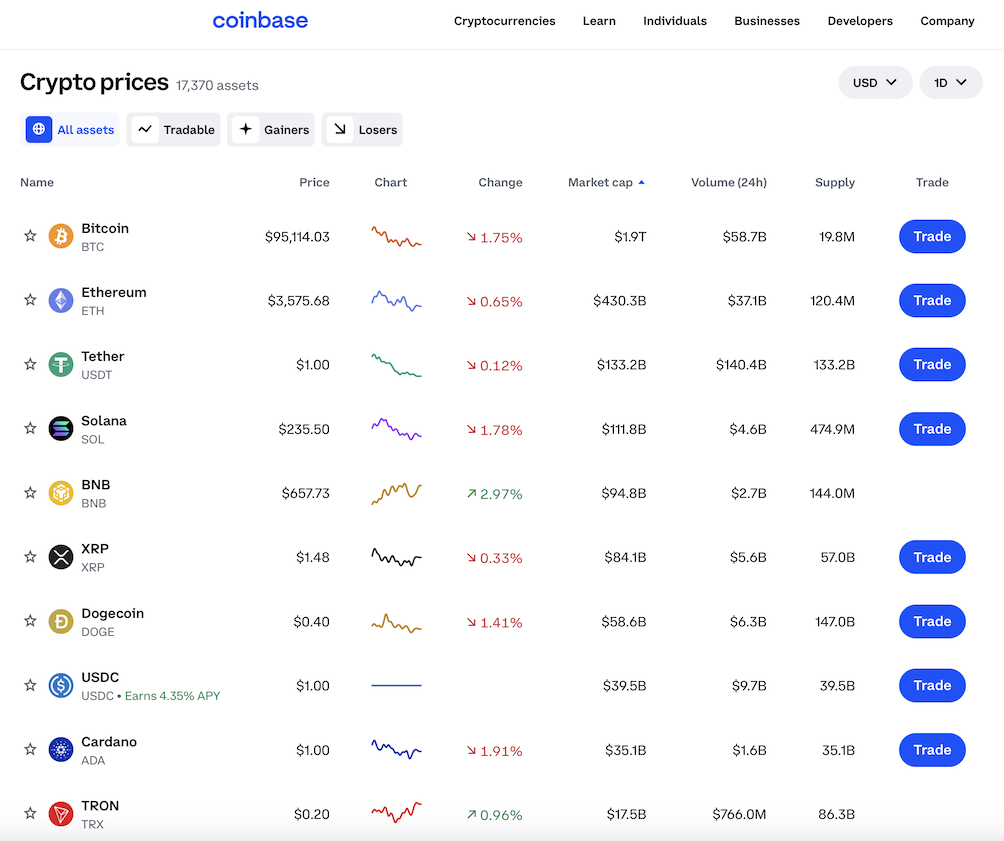Click the Cardano Trade button
This screenshot has height=841, width=1004.
pos(932,749)
